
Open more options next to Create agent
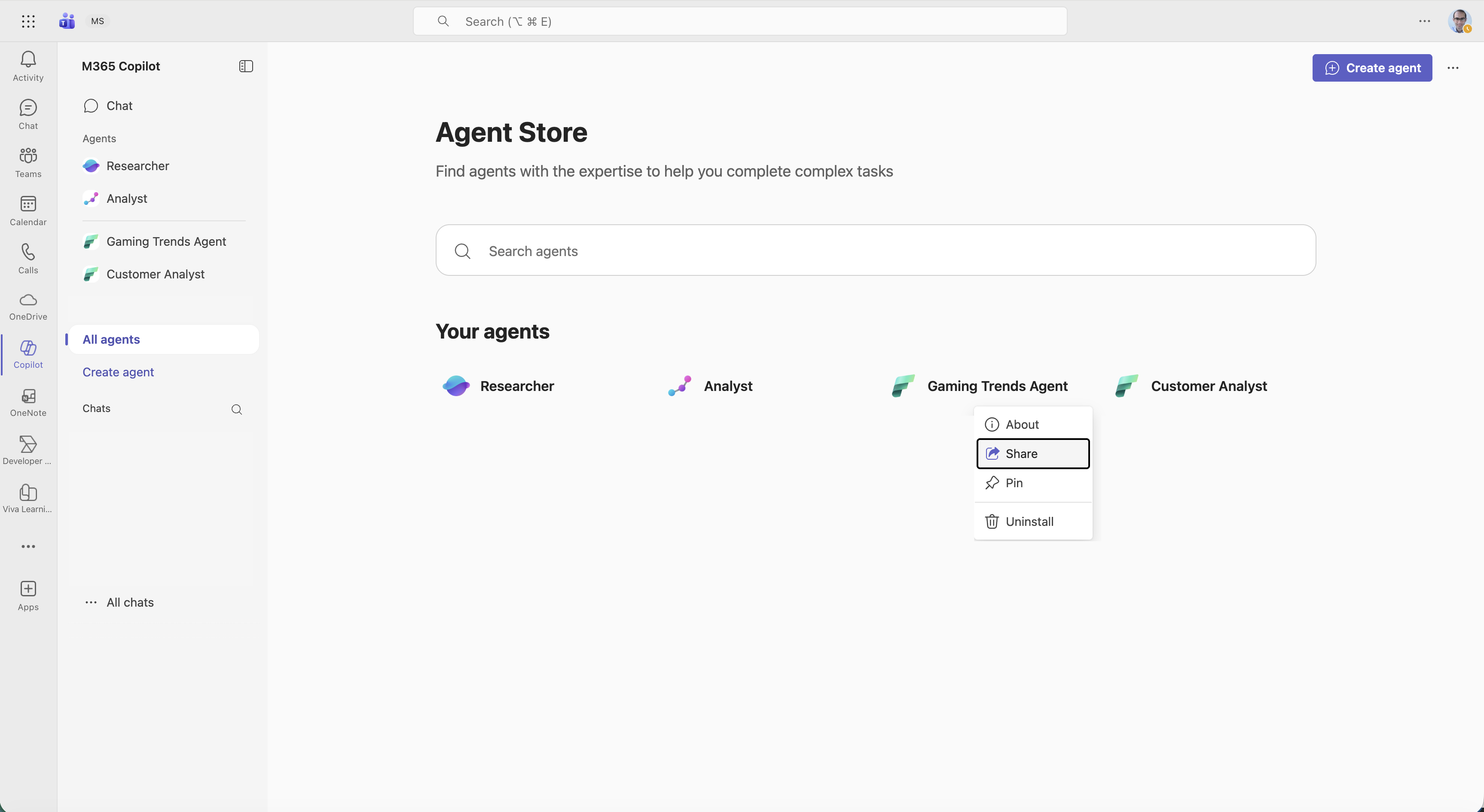click(1453, 68)
